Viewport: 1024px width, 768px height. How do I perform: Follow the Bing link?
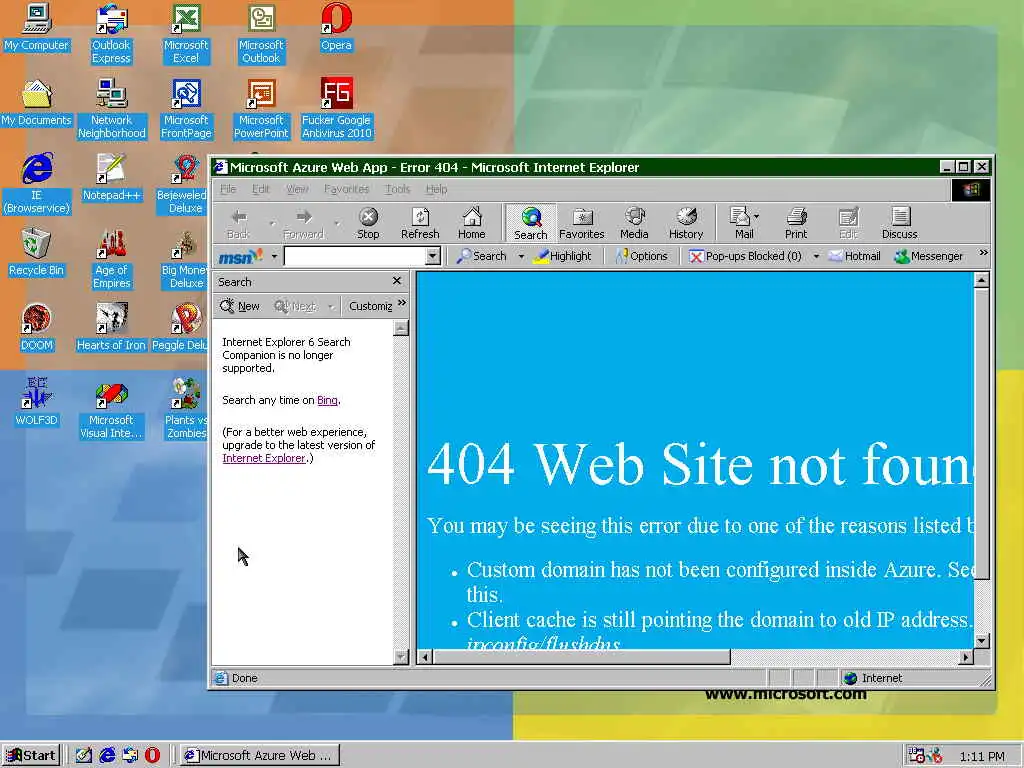[x=327, y=400]
